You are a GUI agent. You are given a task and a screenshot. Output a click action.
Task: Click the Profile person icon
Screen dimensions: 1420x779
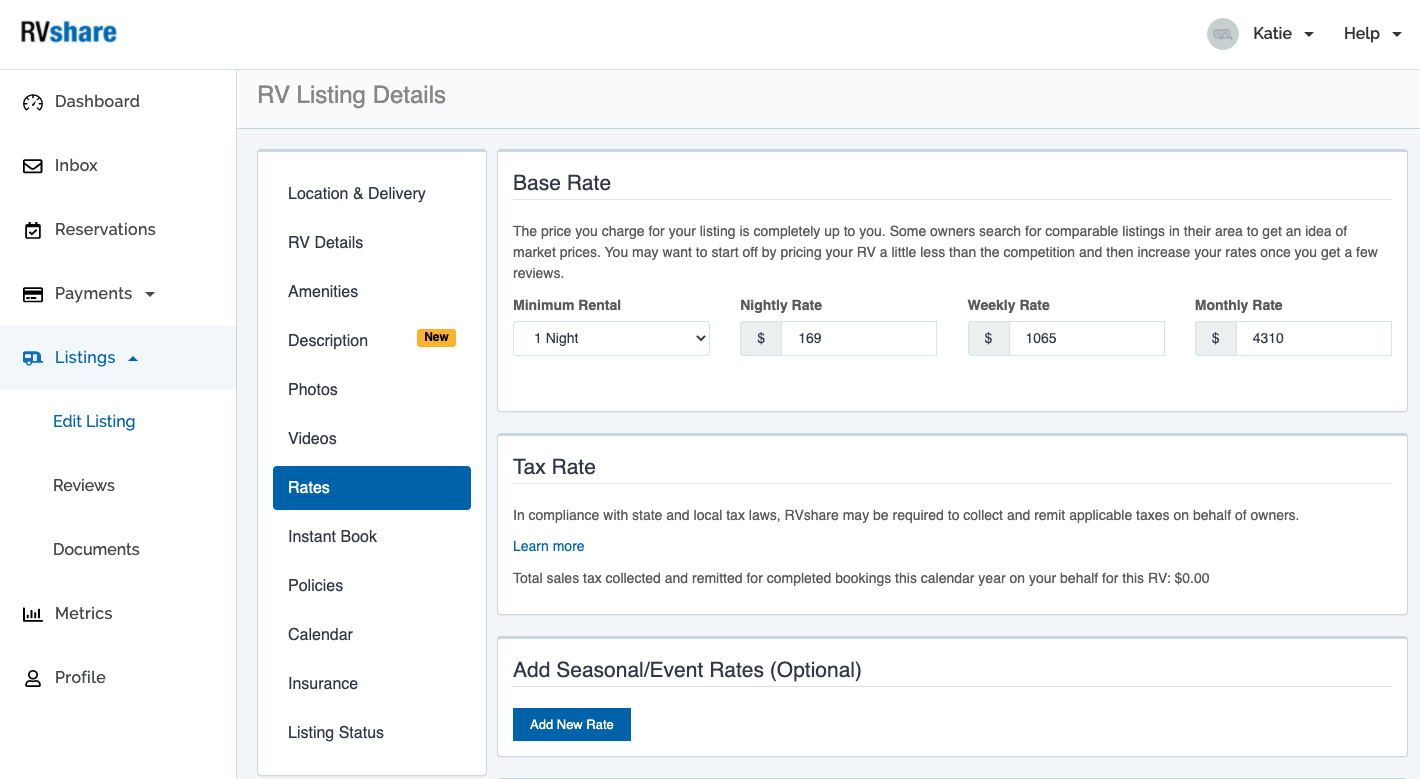32,677
